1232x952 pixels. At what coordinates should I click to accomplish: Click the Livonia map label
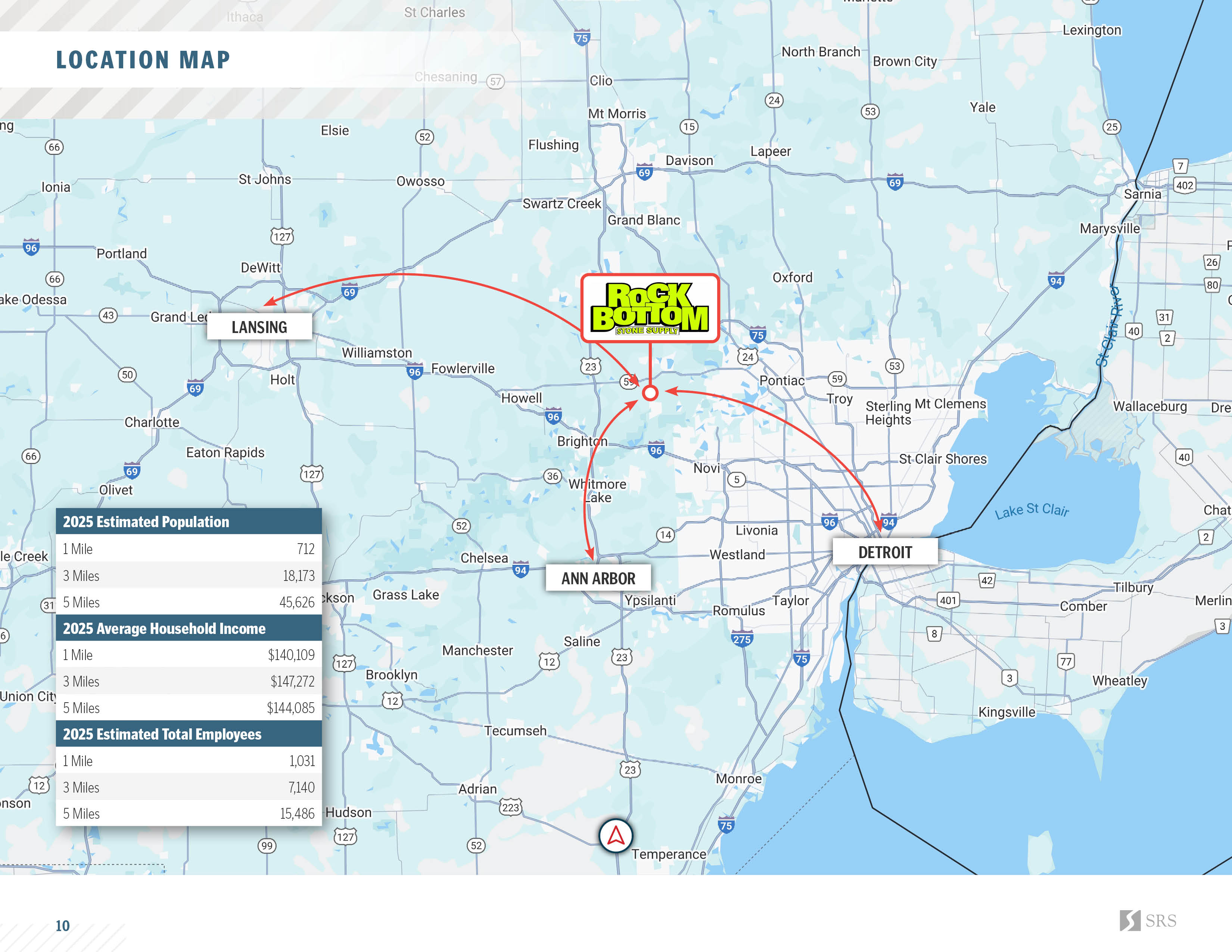pyautogui.click(x=756, y=530)
